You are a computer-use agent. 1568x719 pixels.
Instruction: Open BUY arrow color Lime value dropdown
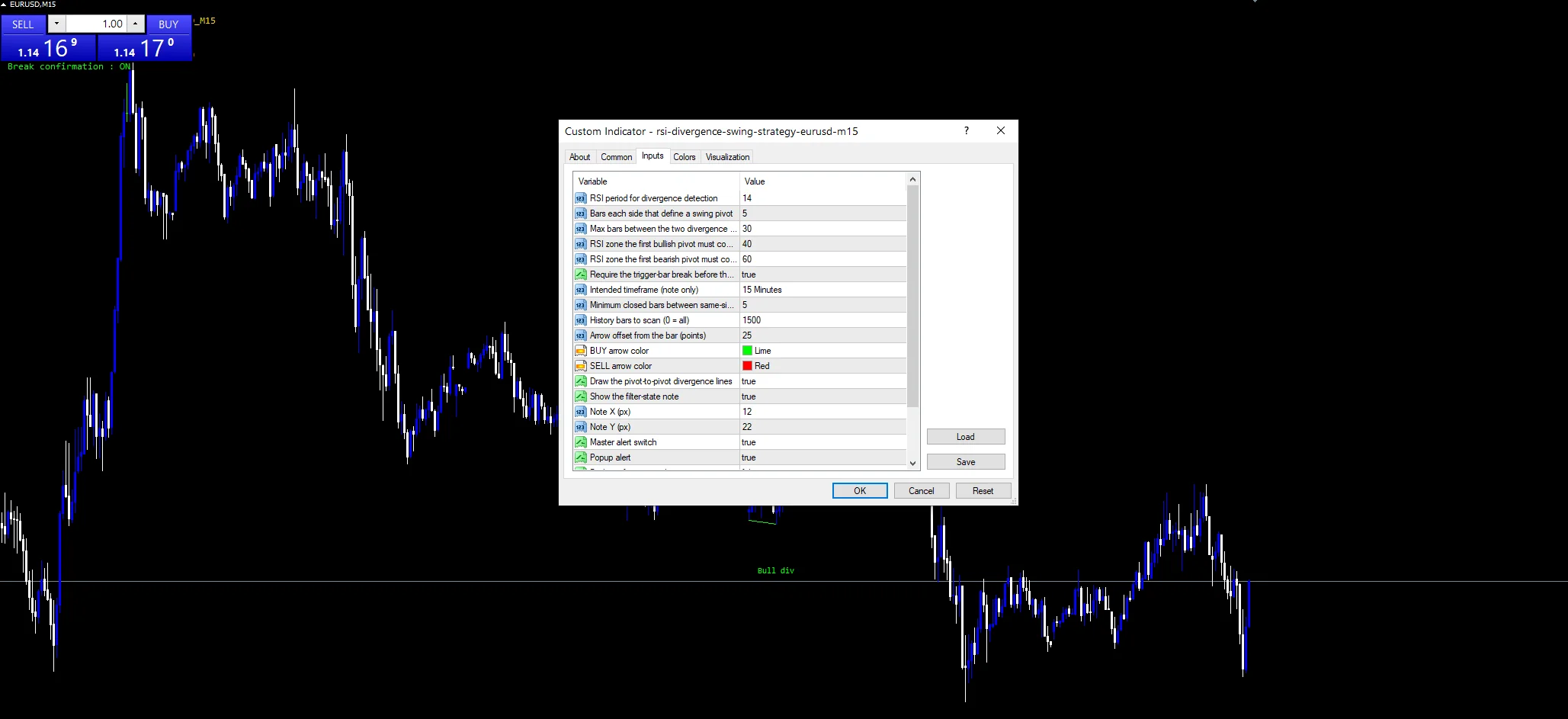823,351
